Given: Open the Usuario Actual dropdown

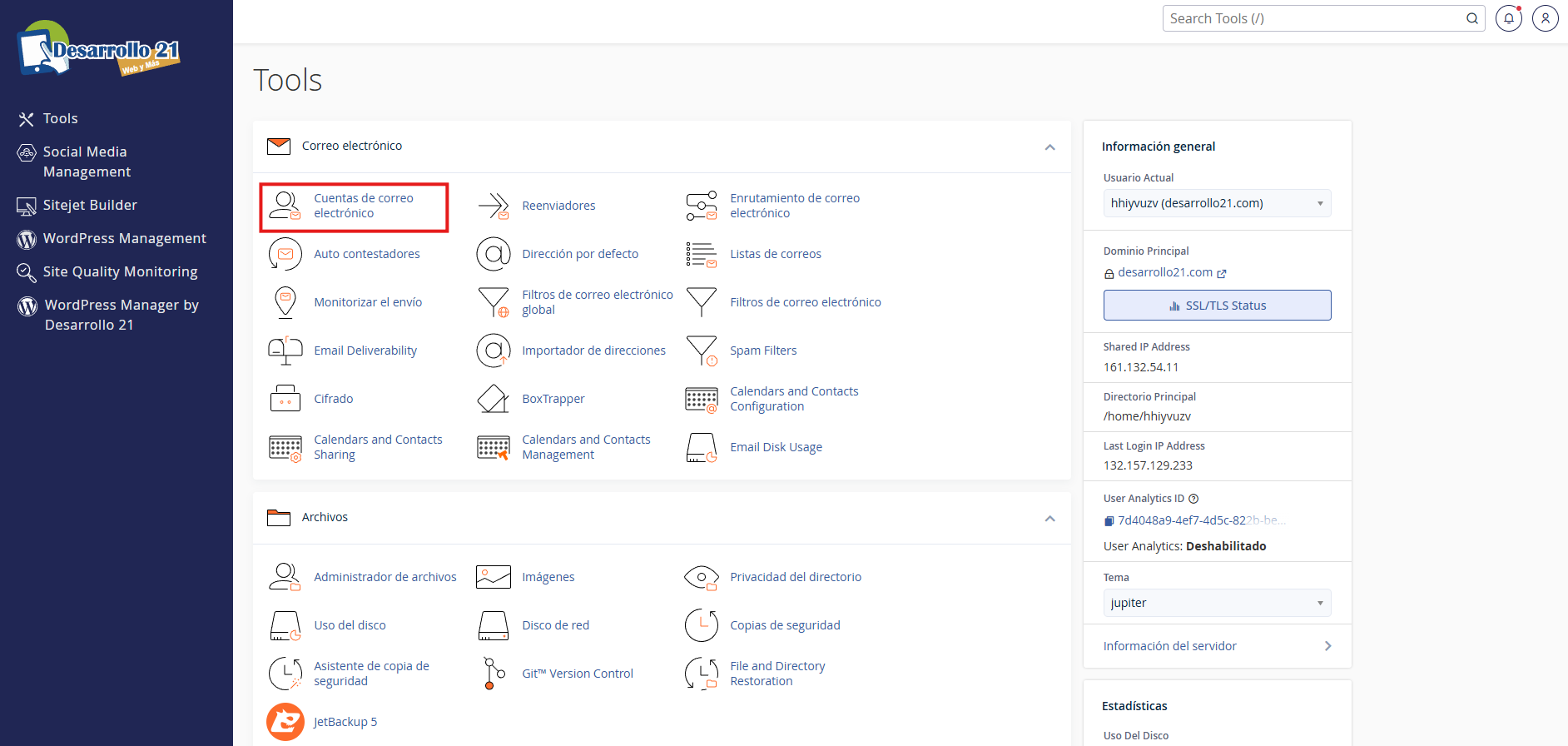Looking at the screenshot, I should pos(1217,203).
